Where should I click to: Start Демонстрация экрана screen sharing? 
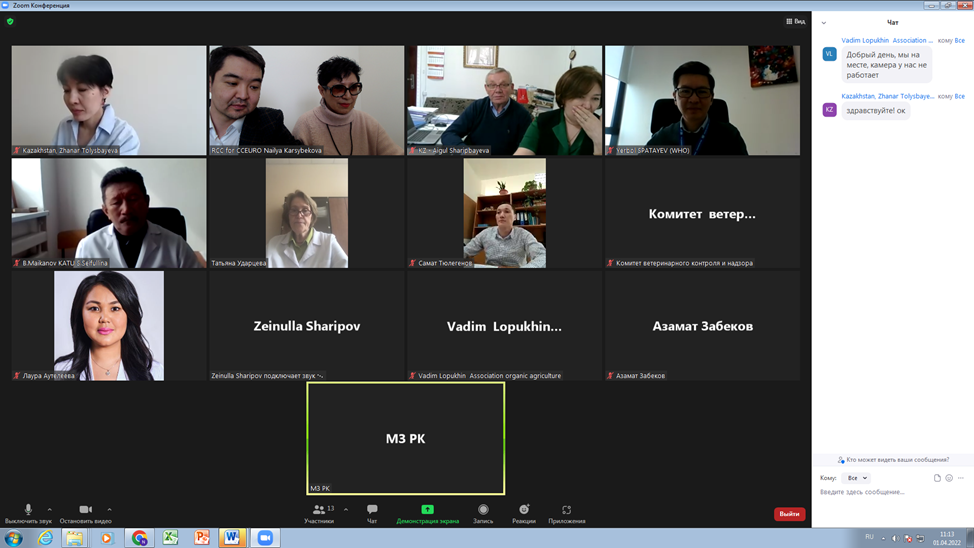(x=427, y=514)
